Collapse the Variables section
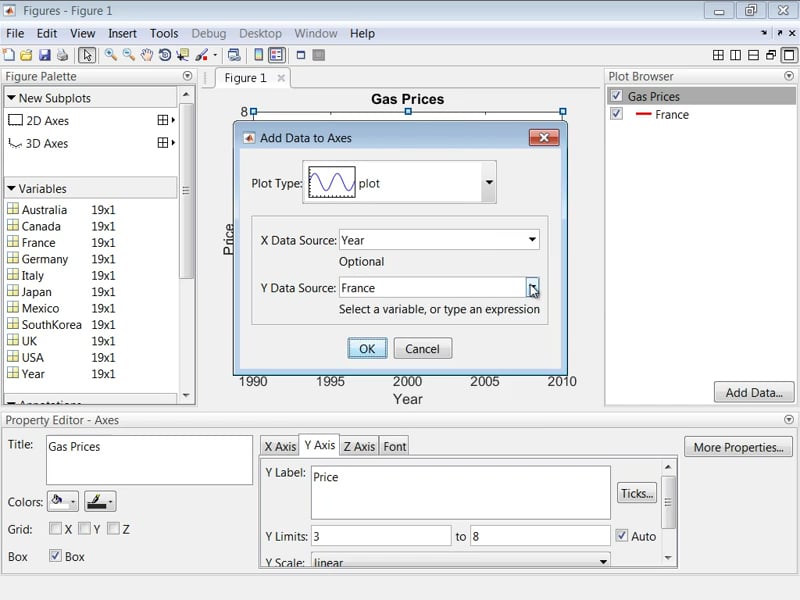Screen dimensions: 800x600 pos(11,188)
